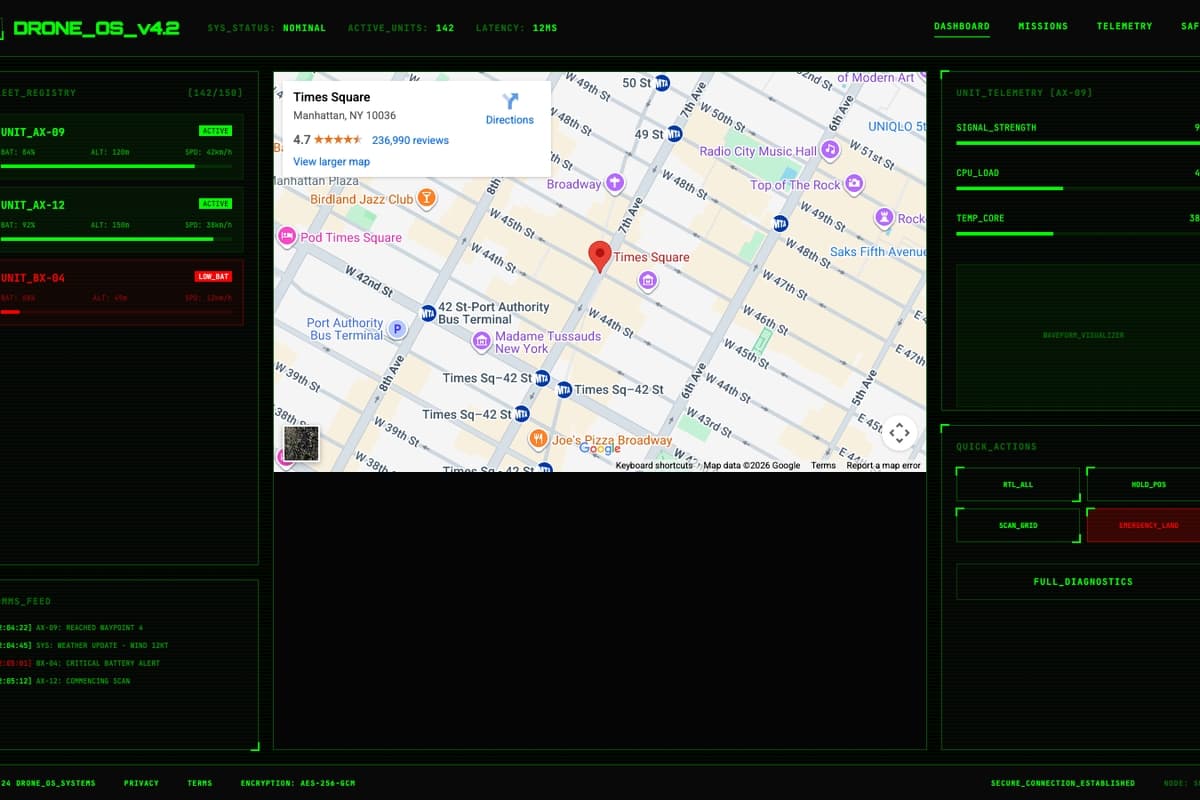Switch to the MISSIONS tab
Screen dimensions: 1200x800
click(1043, 26)
